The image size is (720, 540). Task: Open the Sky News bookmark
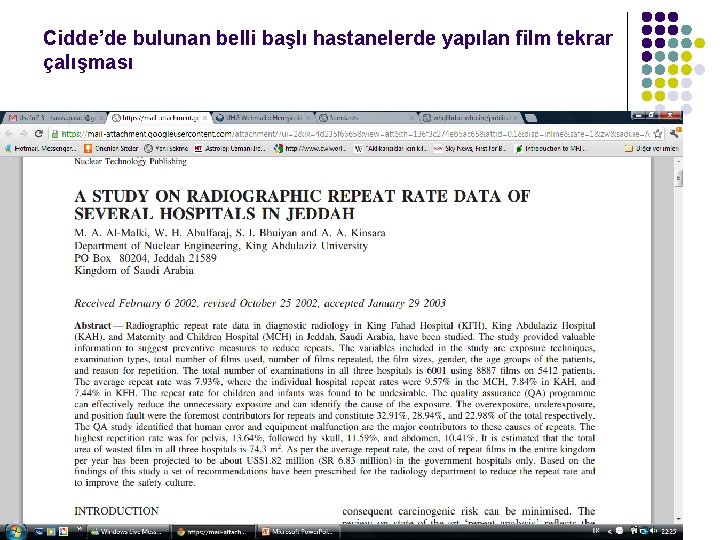(470, 148)
